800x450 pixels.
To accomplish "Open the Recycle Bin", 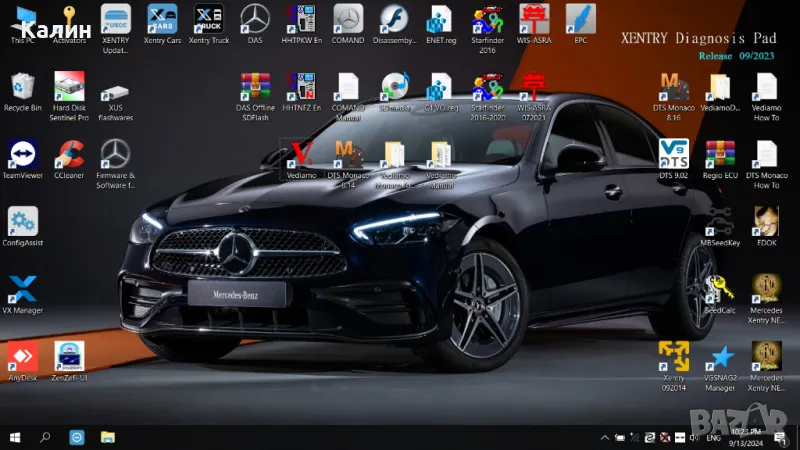I will (x=22, y=88).
